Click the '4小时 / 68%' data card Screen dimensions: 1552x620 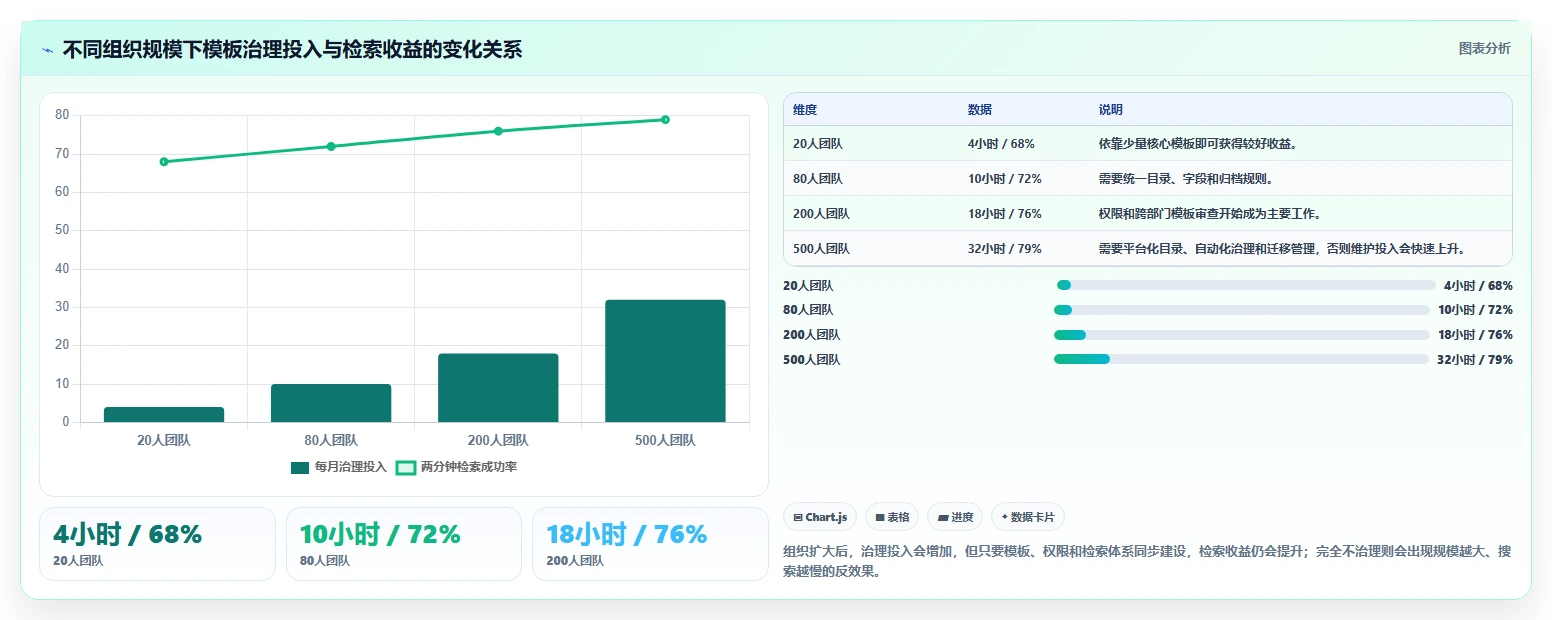[157, 544]
